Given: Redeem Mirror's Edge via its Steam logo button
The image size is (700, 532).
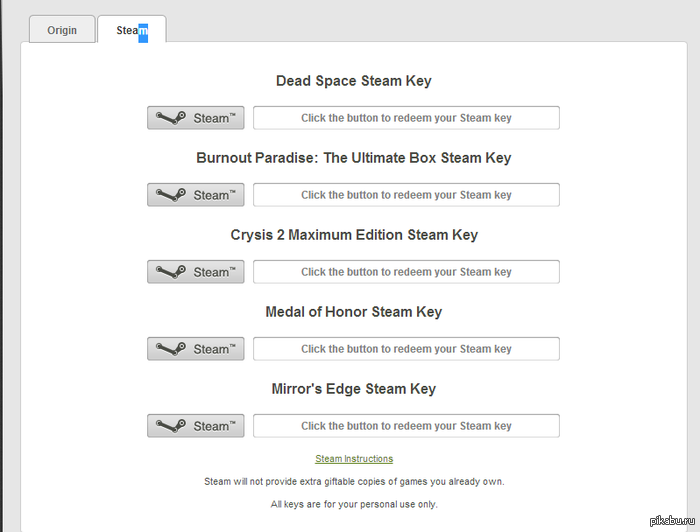Looking at the screenshot, I should click(196, 426).
